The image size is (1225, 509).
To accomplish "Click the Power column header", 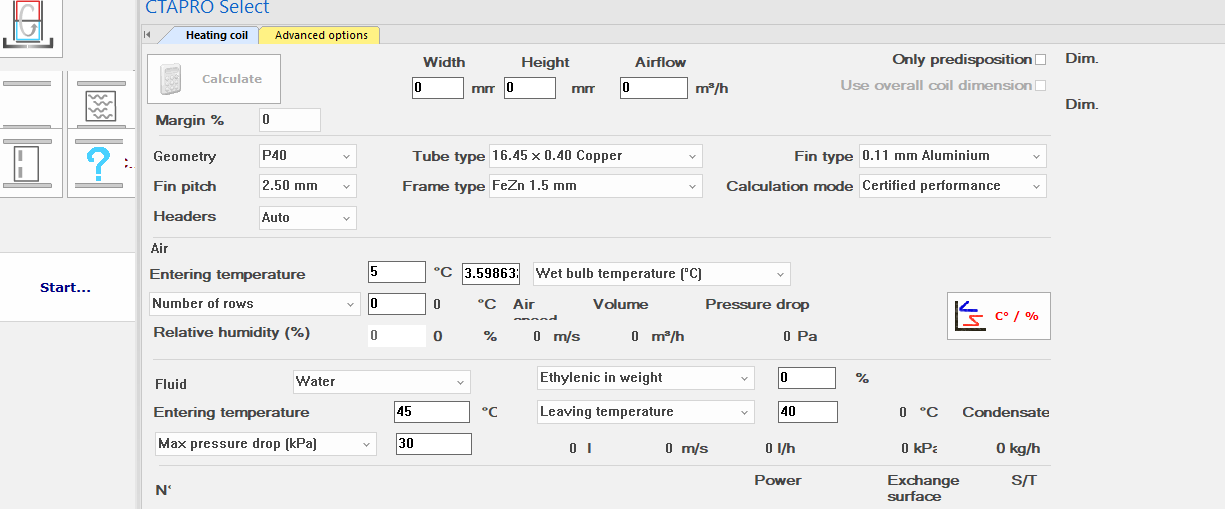I will [778, 480].
